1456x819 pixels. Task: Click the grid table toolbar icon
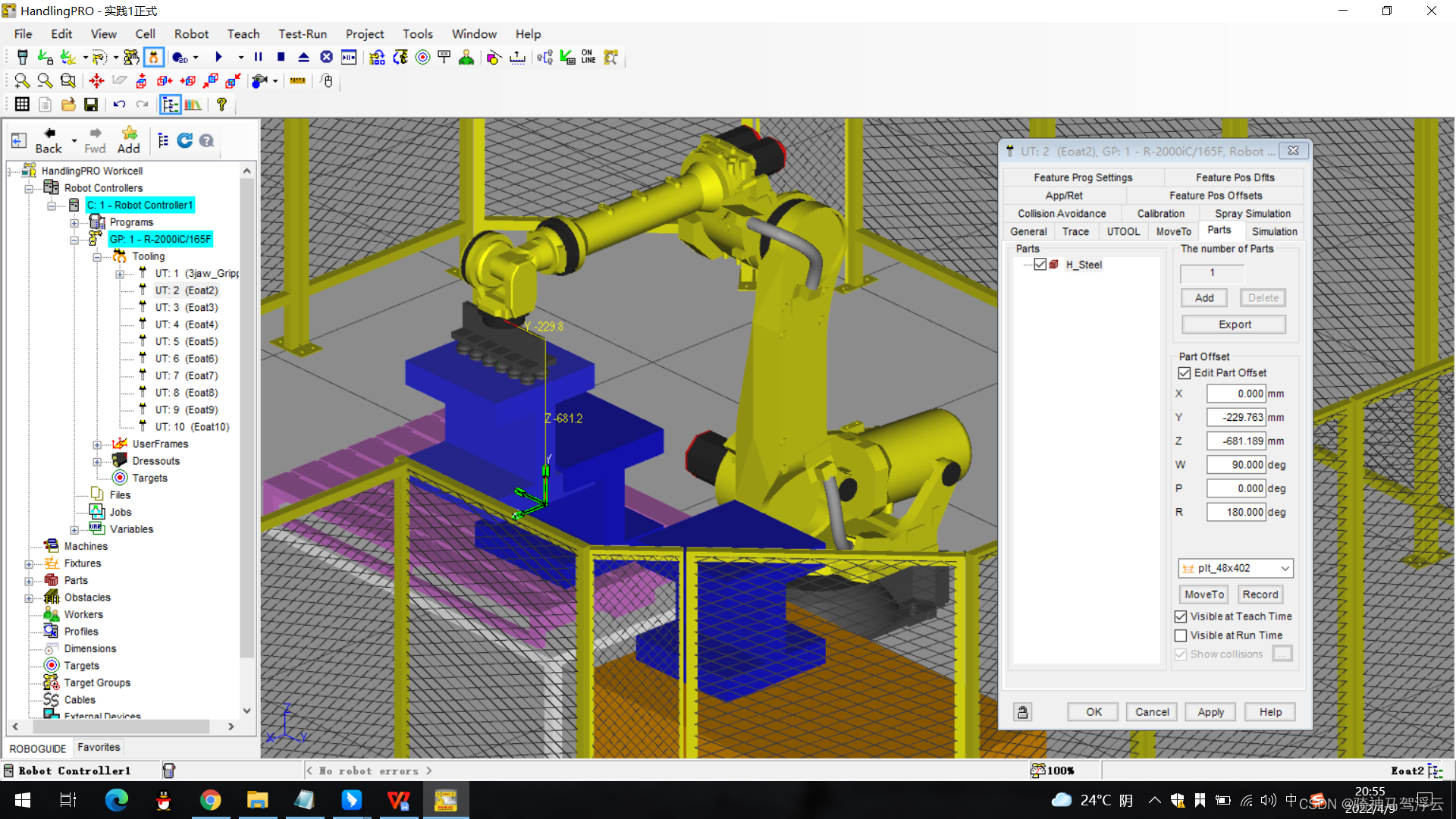[x=22, y=105]
